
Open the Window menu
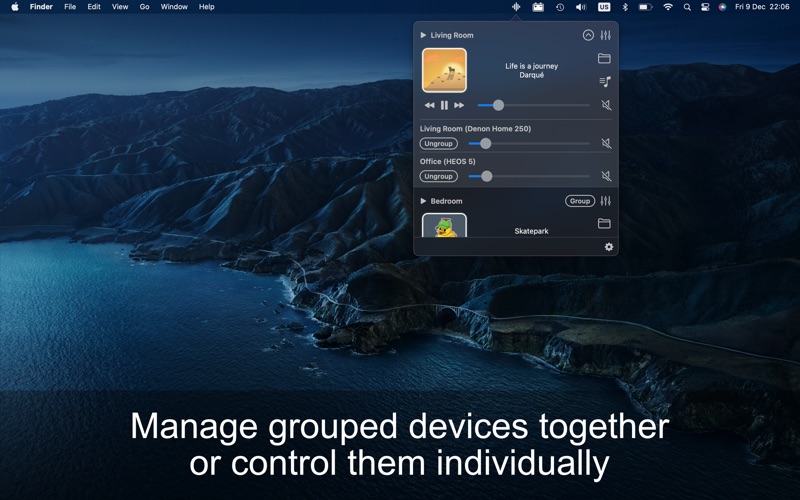tap(174, 7)
